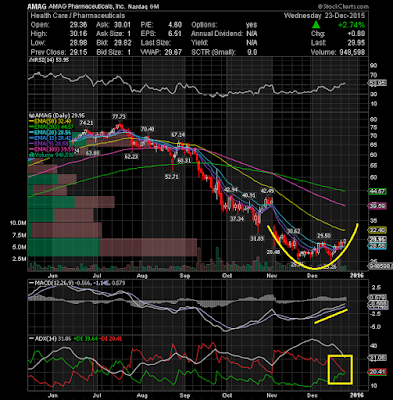Click the 67.14 price label

(x=178, y=135)
